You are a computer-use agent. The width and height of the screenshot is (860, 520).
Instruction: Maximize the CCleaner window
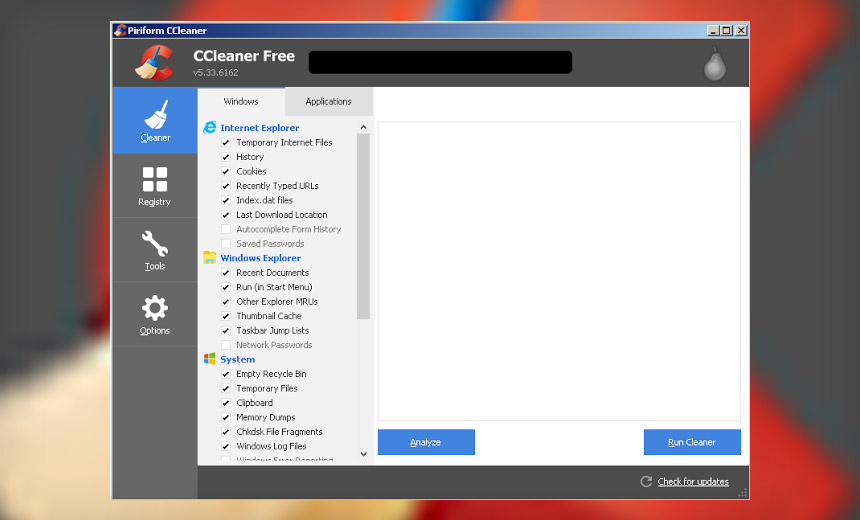point(727,31)
